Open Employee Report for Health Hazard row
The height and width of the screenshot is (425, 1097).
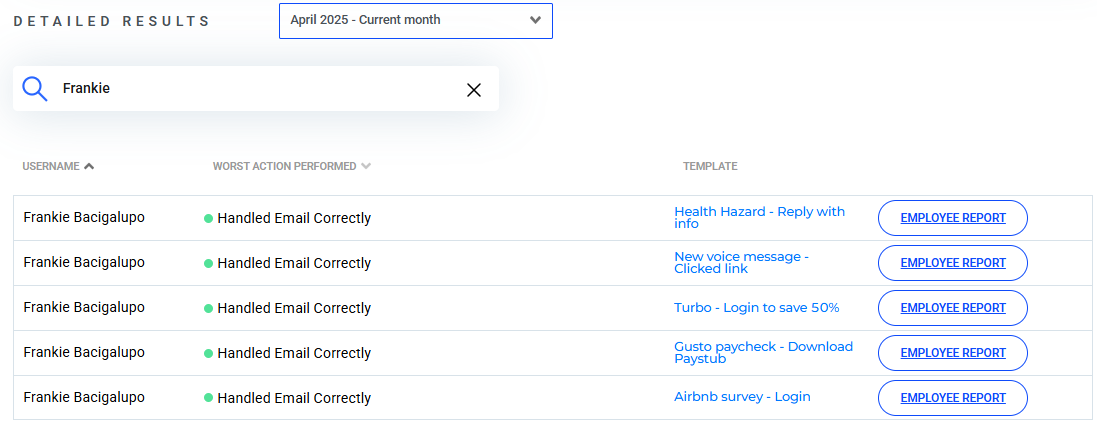pyautogui.click(x=953, y=218)
